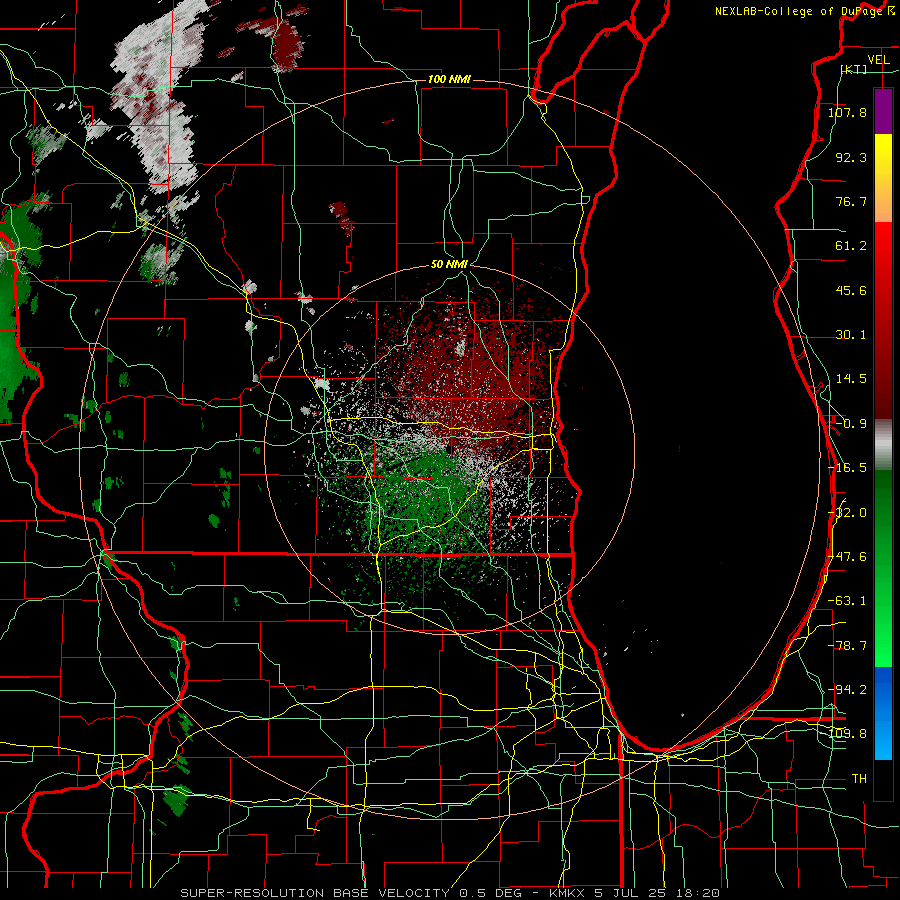The height and width of the screenshot is (900, 900).
Task: Click the [KT] units label
Action: [x=854, y=69]
